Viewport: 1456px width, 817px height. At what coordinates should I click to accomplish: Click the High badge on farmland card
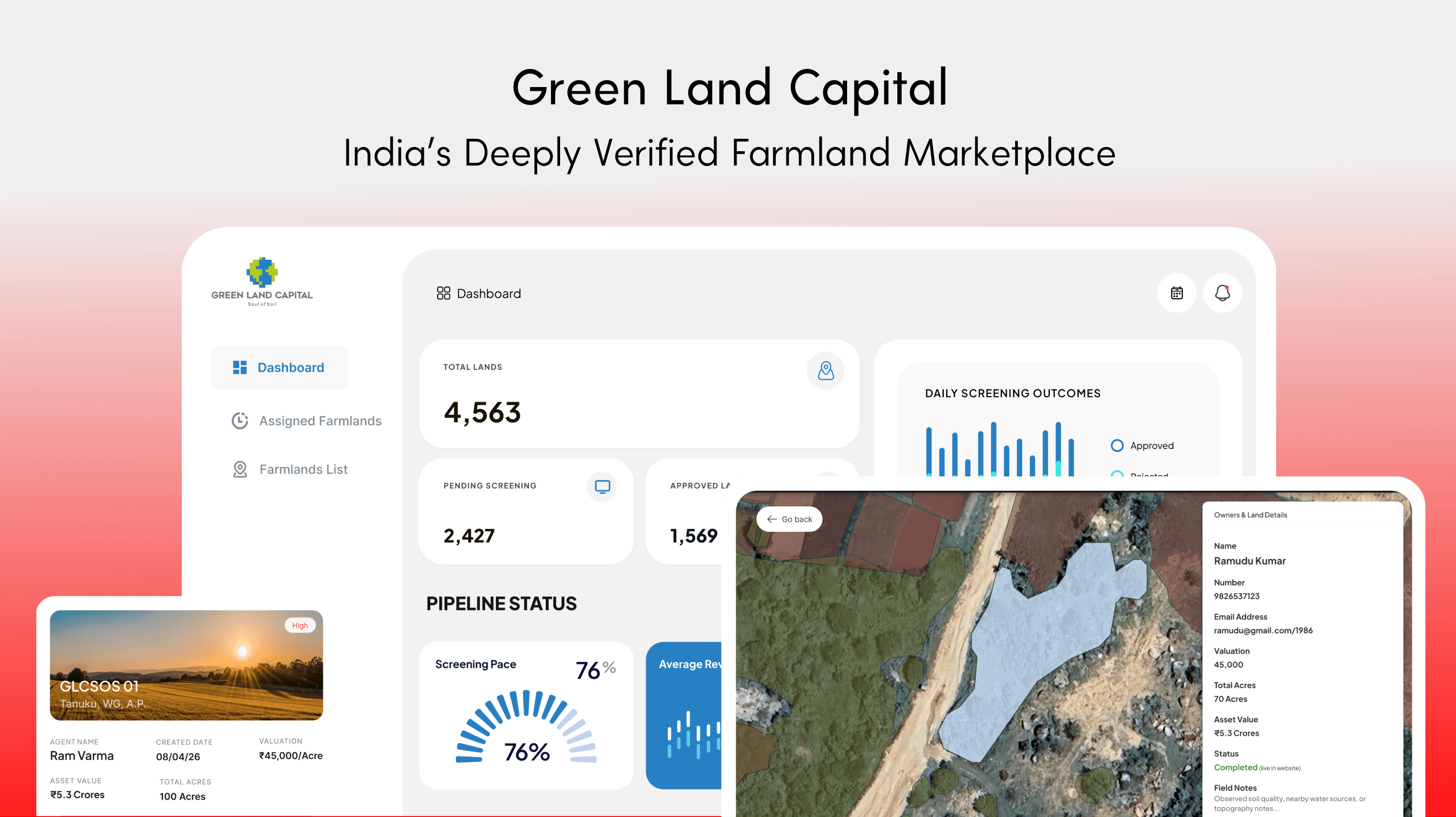(x=299, y=625)
